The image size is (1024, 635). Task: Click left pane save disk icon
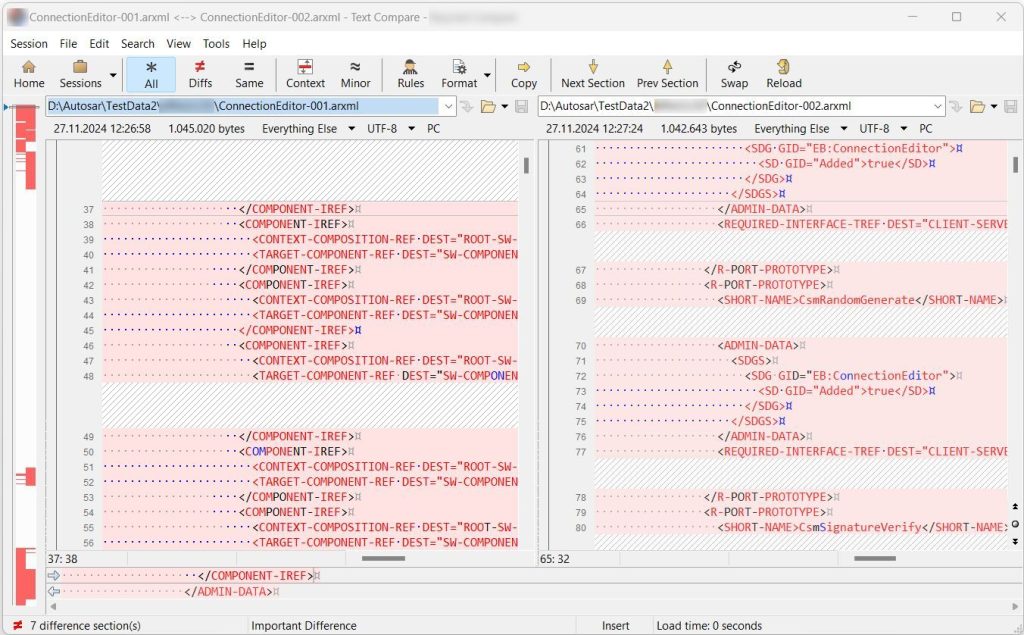point(522,106)
